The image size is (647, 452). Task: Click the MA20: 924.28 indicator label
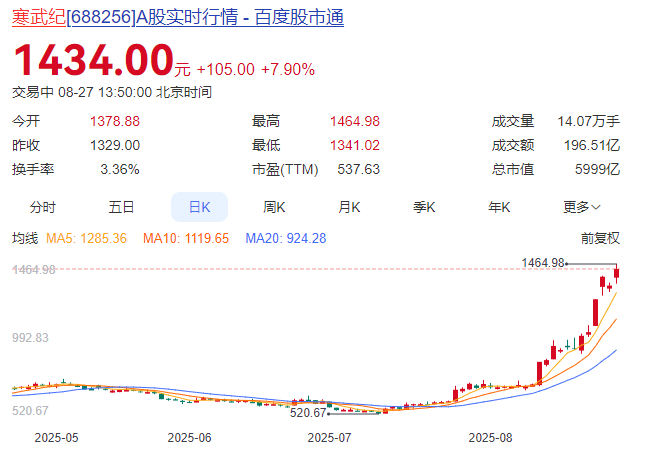(x=286, y=238)
